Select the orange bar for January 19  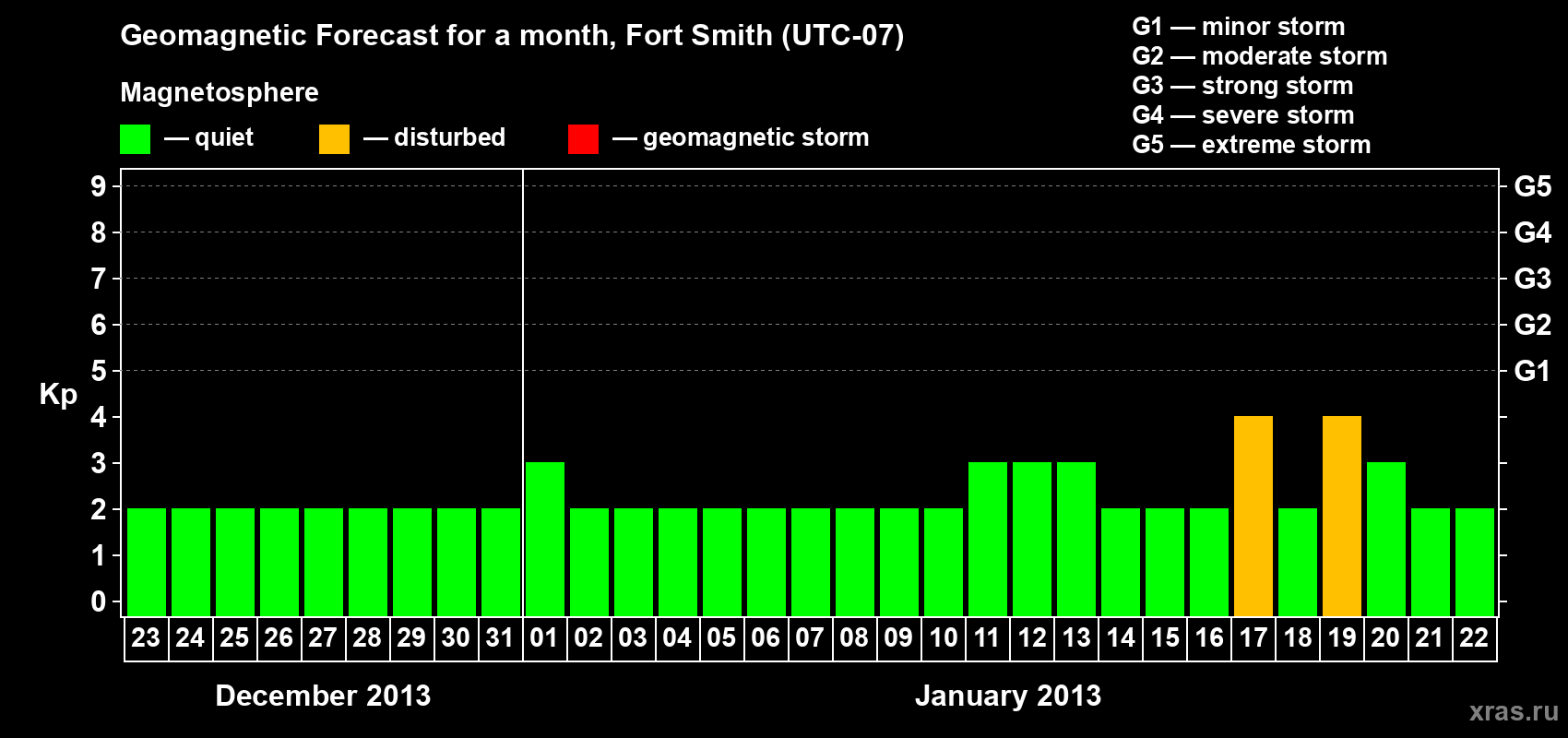(x=1342, y=516)
